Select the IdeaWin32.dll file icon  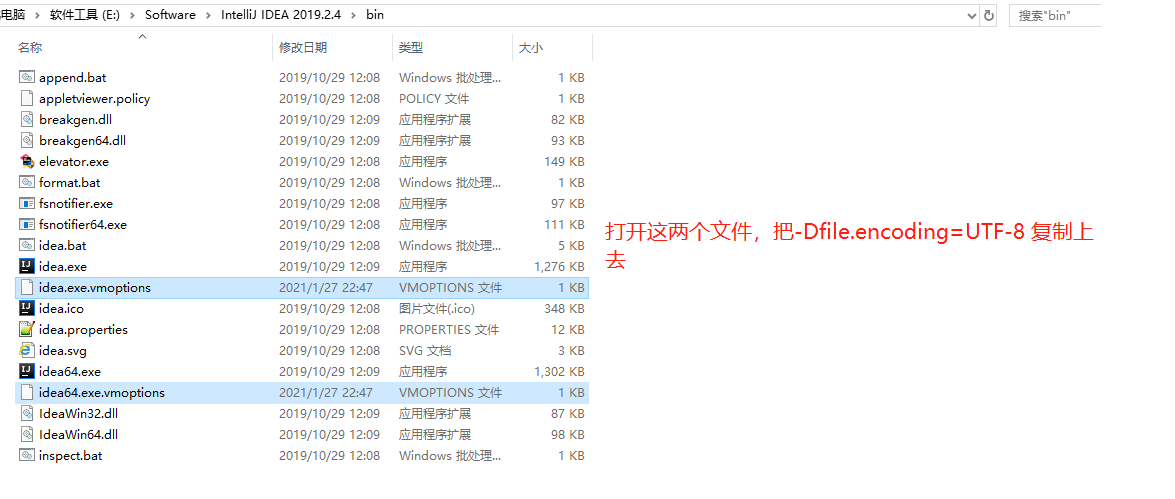point(27,413)
